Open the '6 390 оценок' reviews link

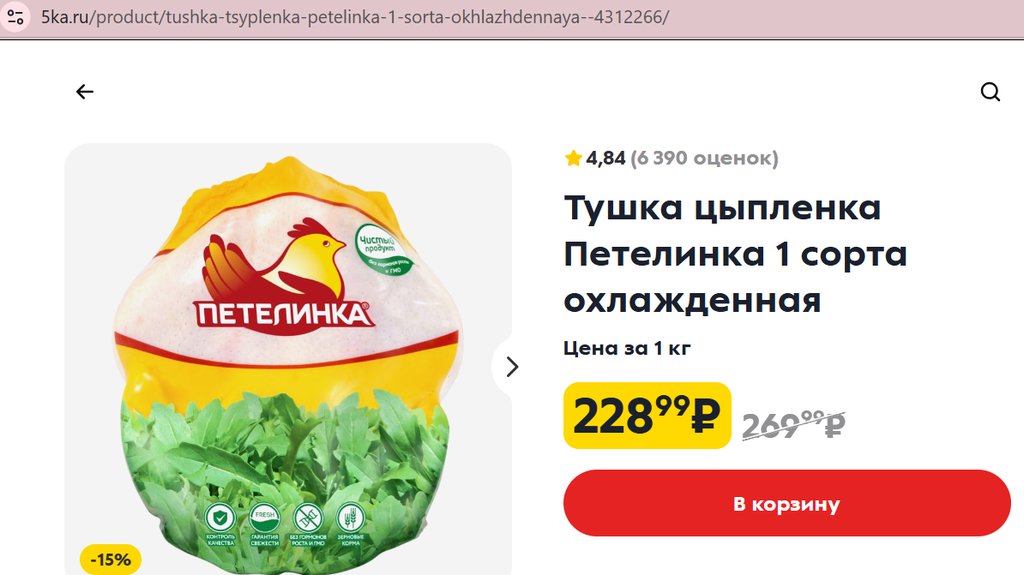[704, 158]
